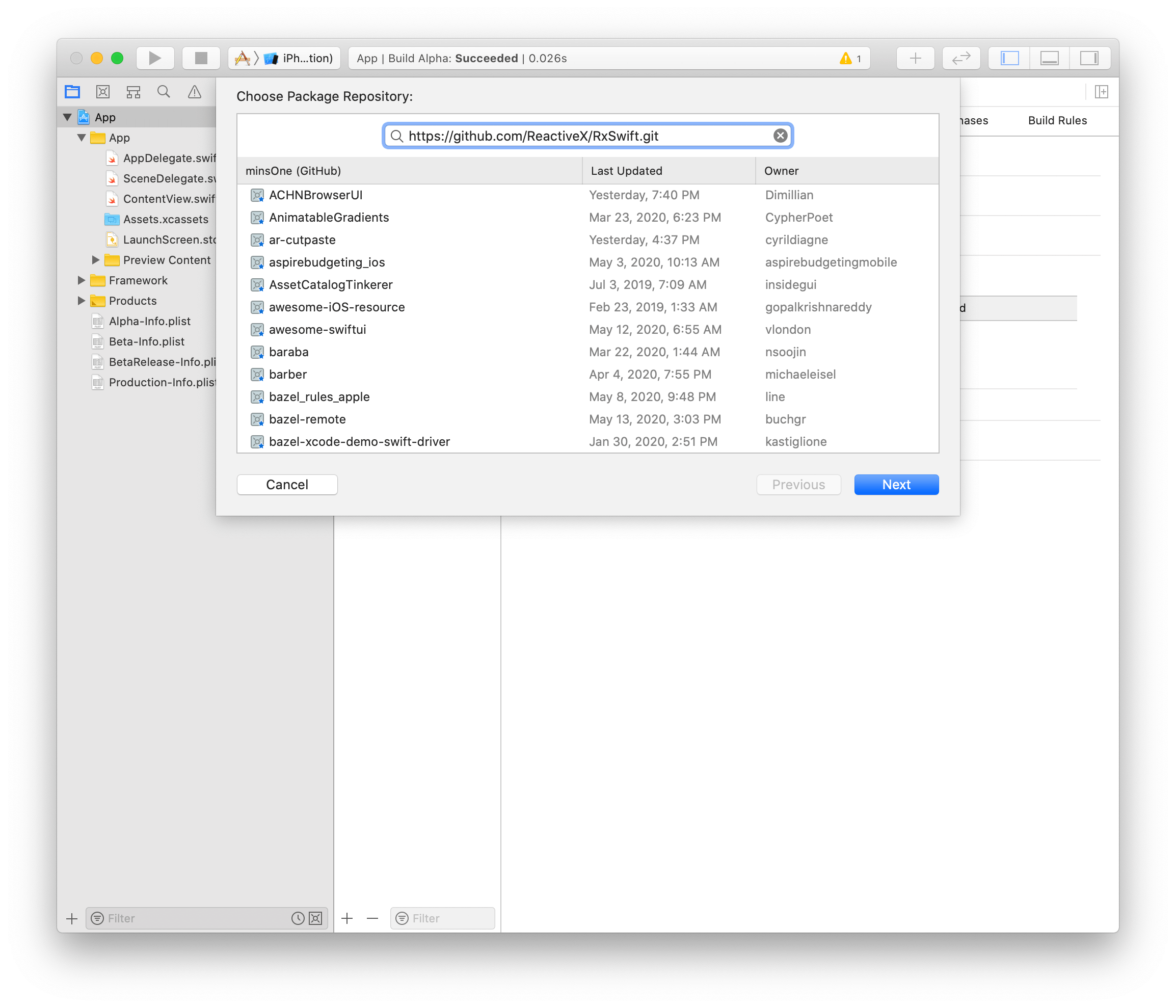1176x1008 pixels.
Task: Expand the Preview Content folder
Action: 95,260
